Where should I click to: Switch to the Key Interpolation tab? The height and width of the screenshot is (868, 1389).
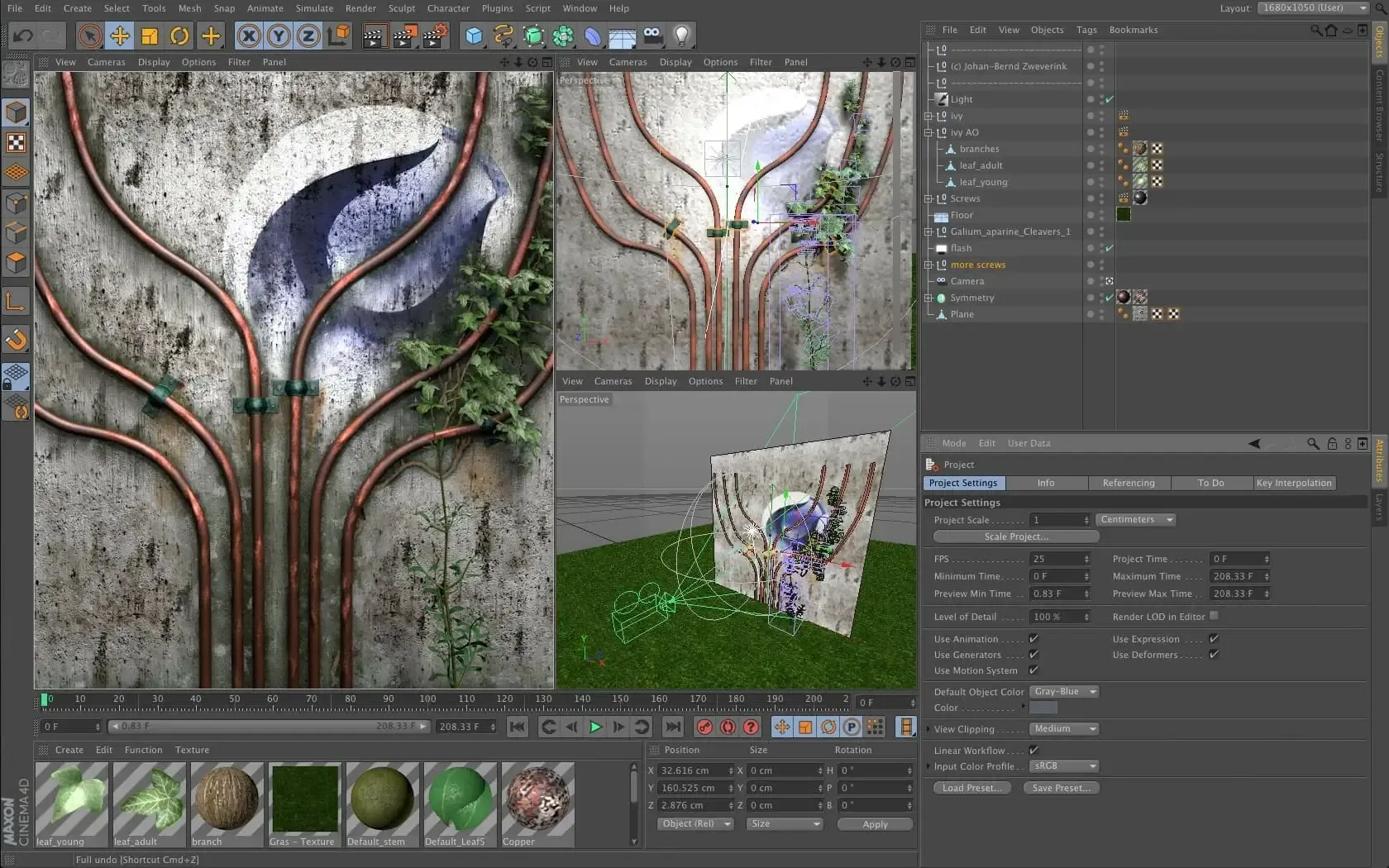pyautogui.click(x=1294, y=483)
